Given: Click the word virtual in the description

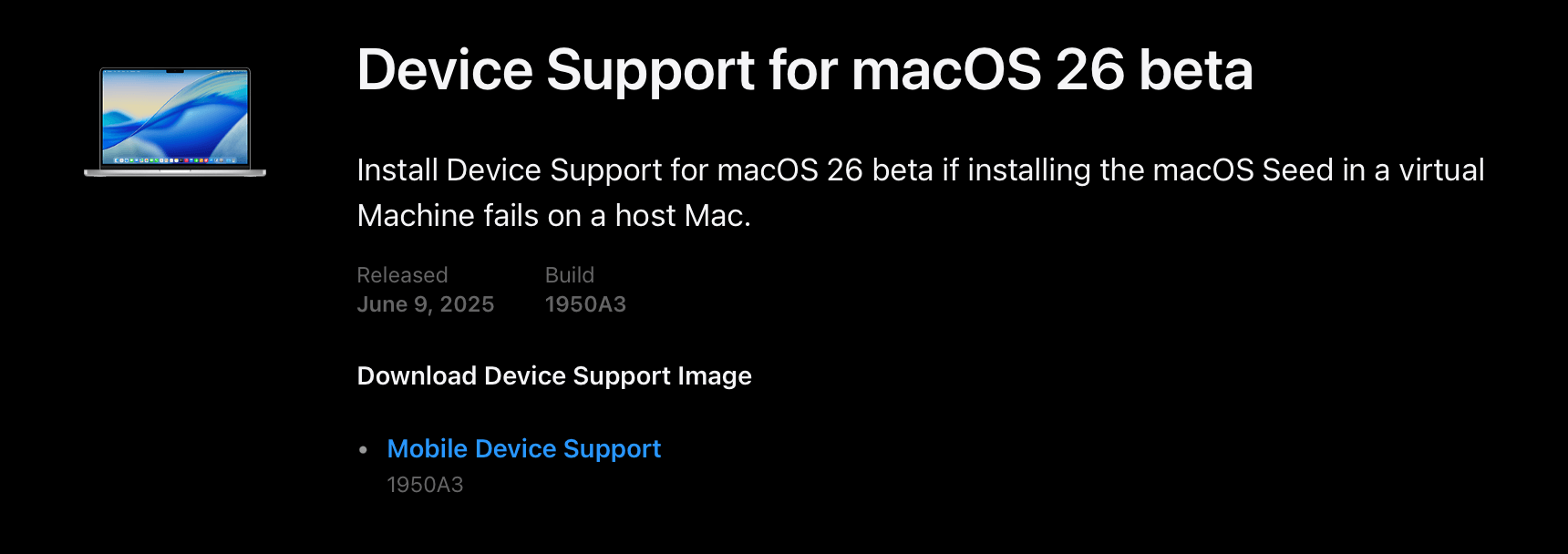Looking at the screenshot, I should coord(1442,170).
